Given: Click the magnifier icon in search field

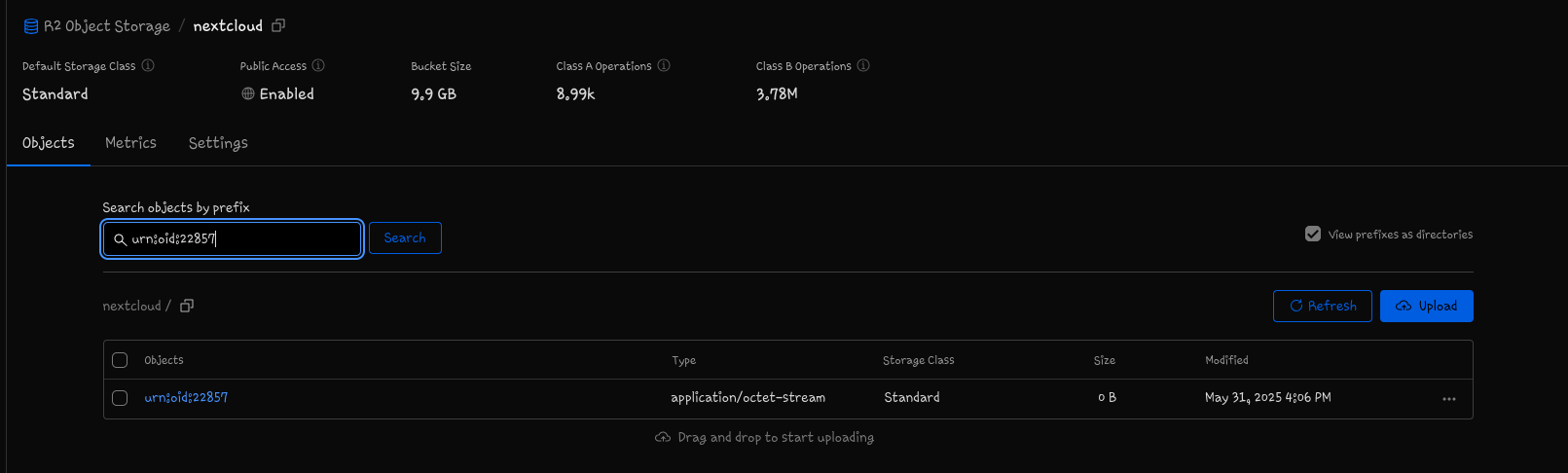Looking at the screenshot, I should point(120,238).
